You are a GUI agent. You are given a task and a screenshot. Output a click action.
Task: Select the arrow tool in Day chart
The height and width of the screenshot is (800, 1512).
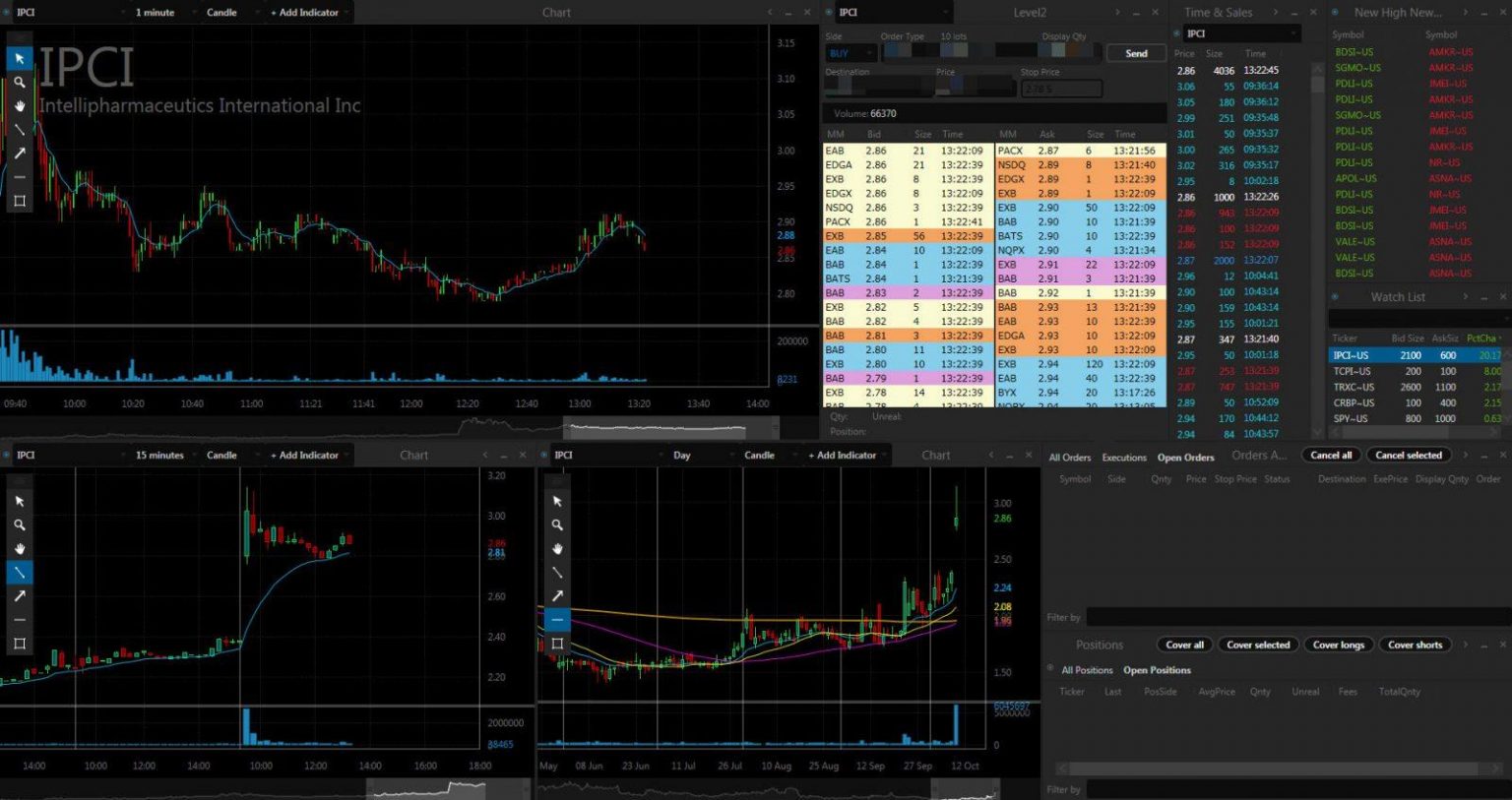(557, 595)
